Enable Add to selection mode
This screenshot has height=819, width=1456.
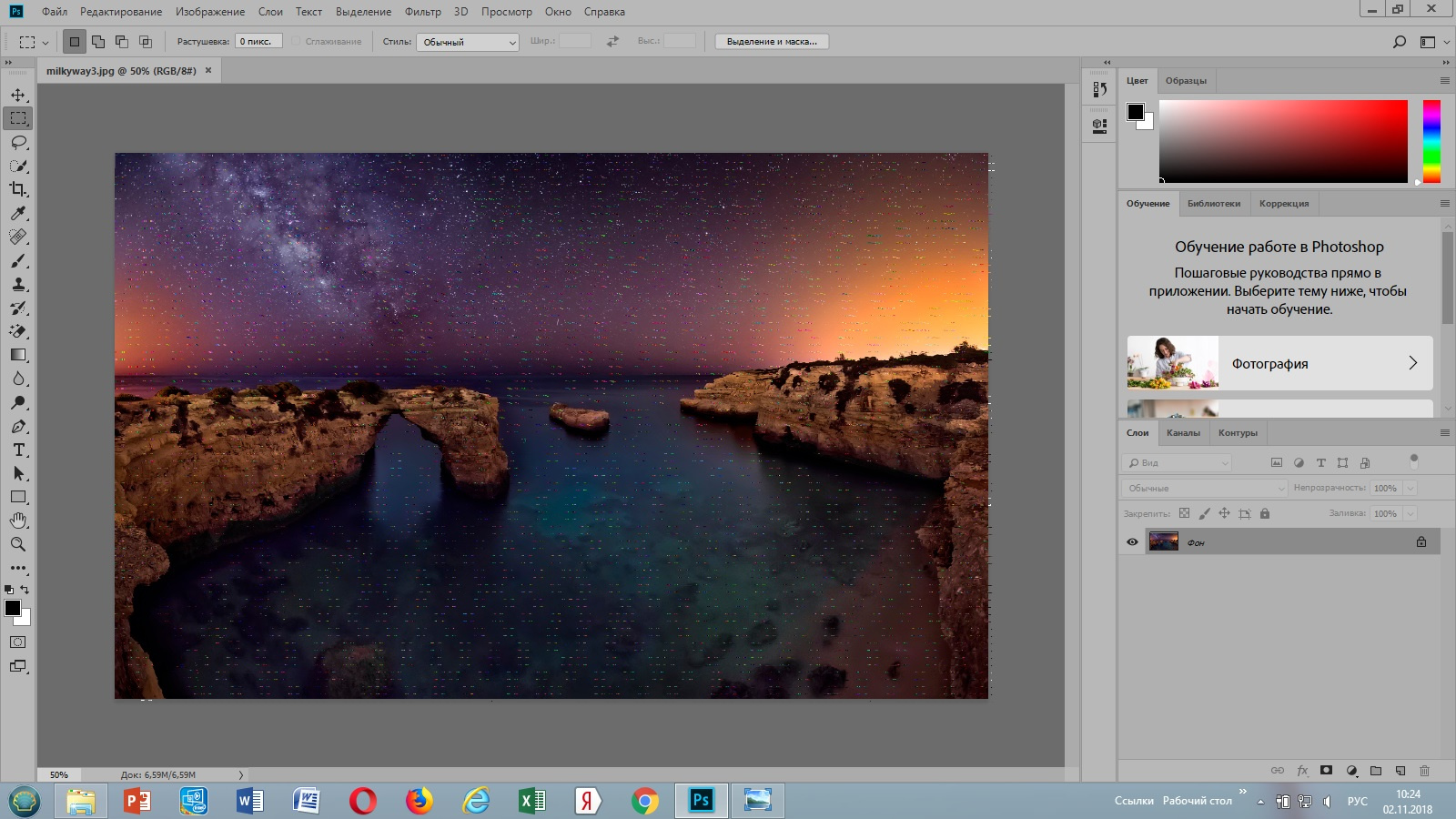[98, 42]
